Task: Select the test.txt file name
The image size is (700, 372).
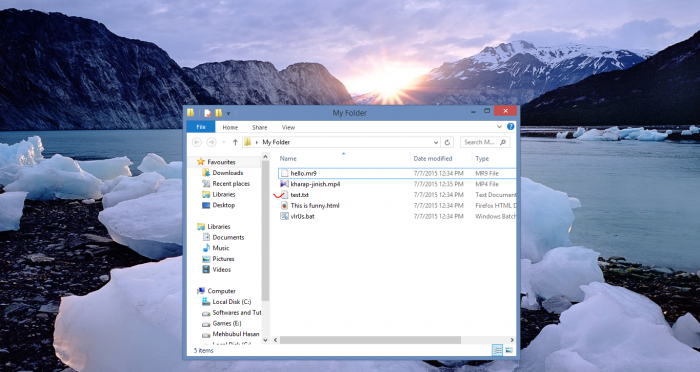Action: tap(300, 195)
